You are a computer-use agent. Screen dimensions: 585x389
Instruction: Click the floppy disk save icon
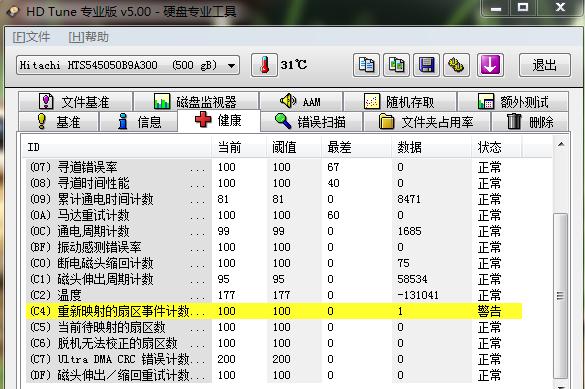426,65
